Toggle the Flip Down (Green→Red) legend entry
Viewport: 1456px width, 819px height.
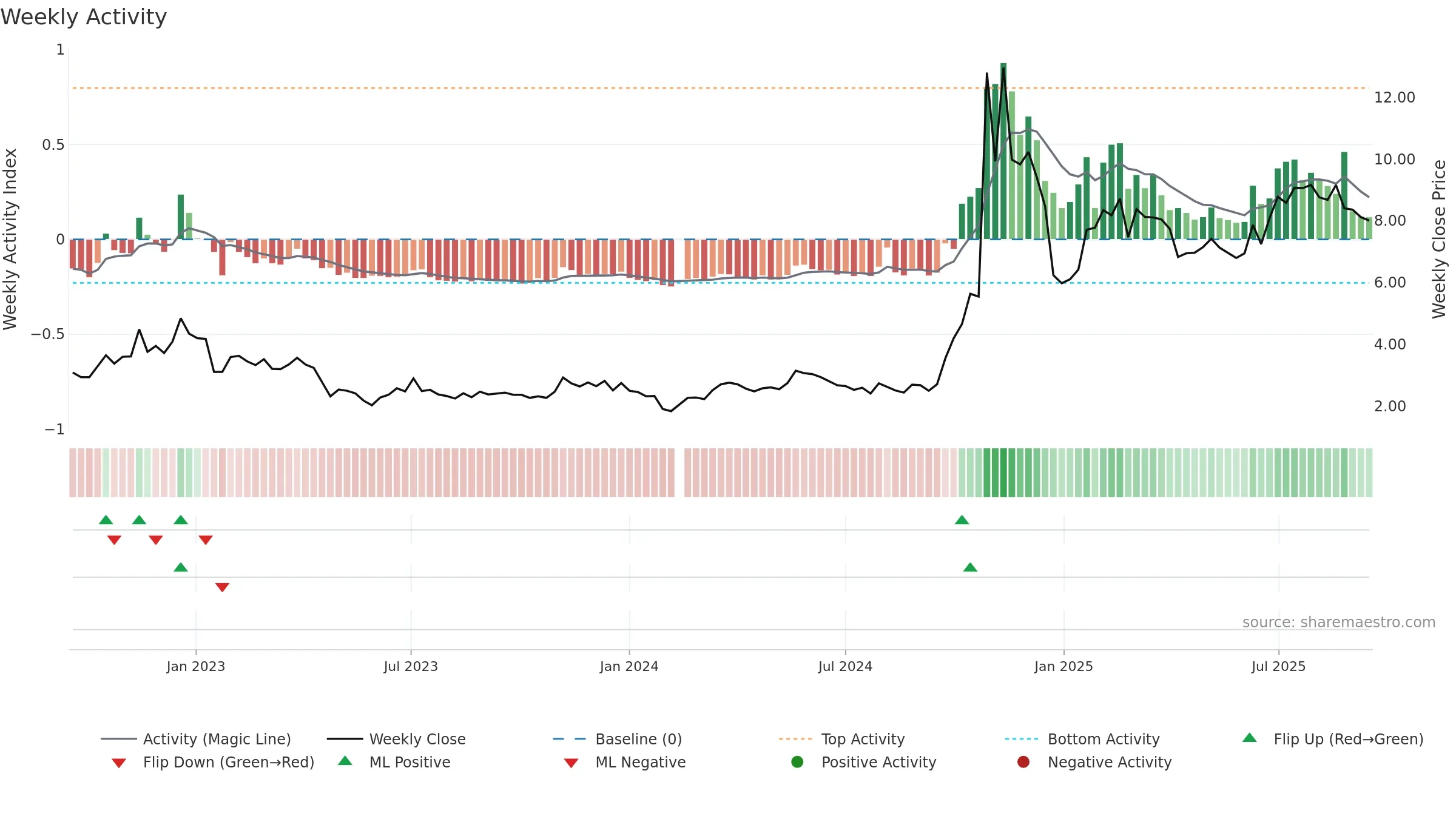(212, 762)
